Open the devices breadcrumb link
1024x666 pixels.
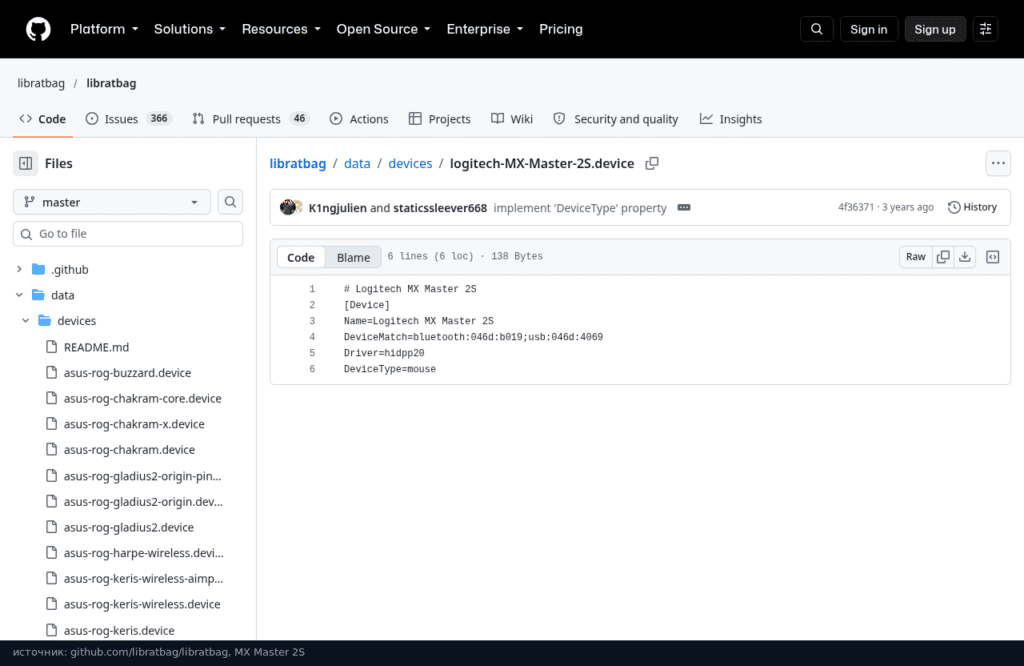[x=410, y=164]
